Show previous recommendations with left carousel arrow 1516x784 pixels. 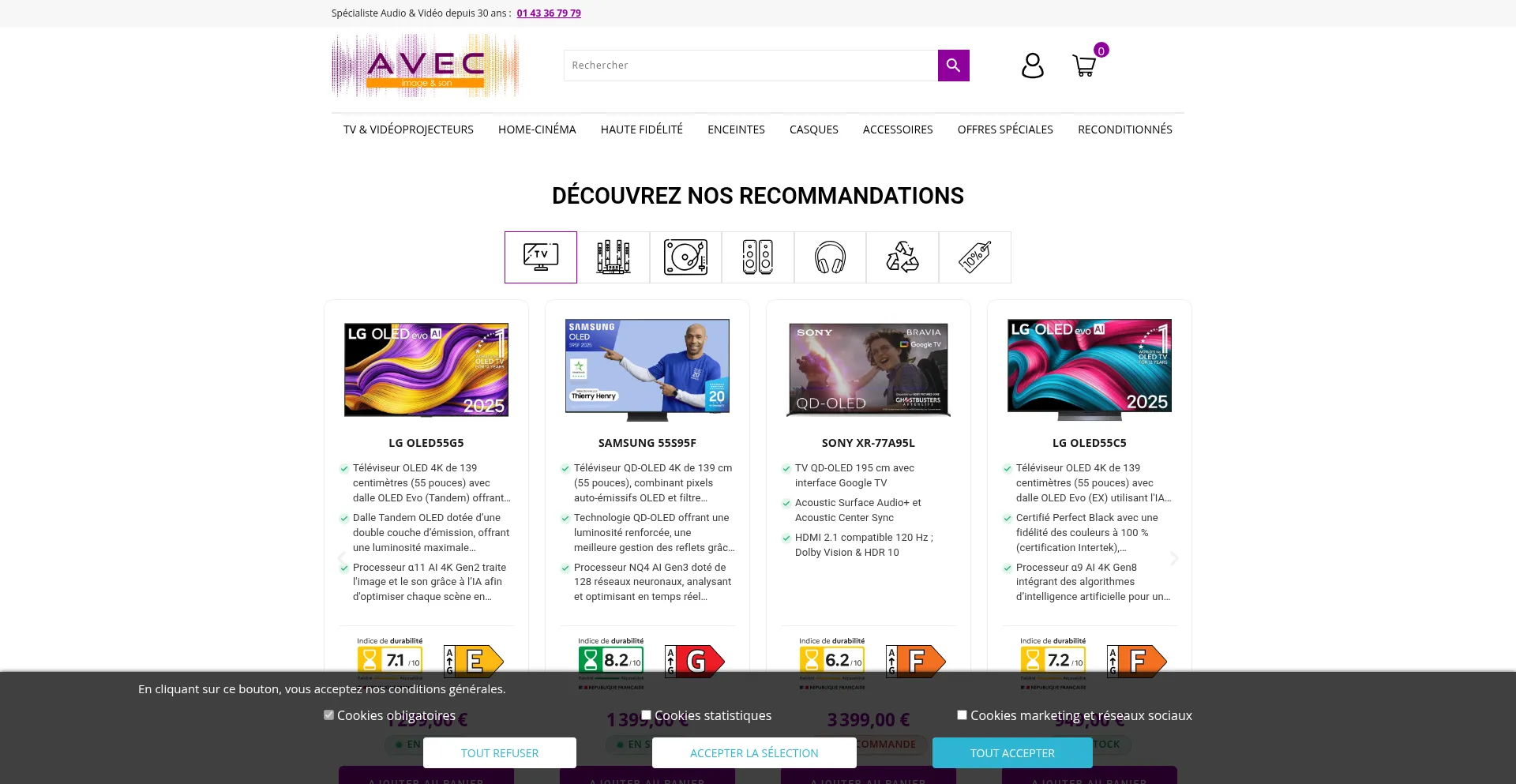(342, 558)
